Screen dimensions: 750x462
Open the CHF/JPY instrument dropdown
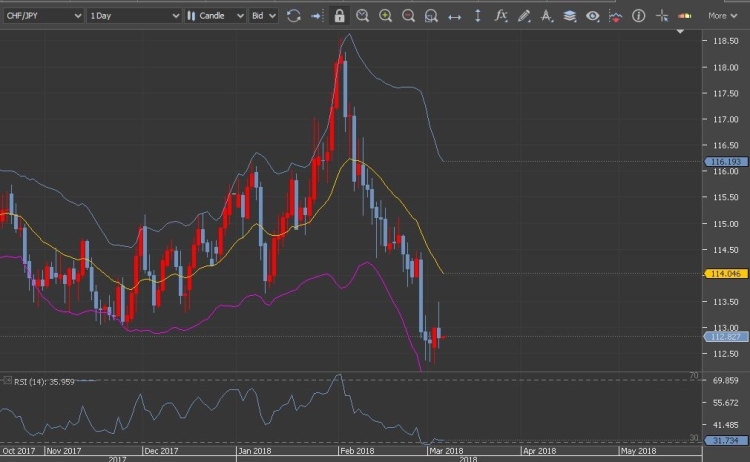(41, 16)
